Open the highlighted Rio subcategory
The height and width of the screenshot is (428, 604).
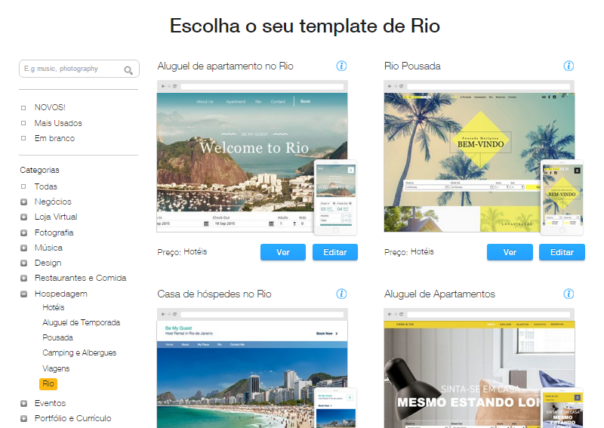coord(48,384)
